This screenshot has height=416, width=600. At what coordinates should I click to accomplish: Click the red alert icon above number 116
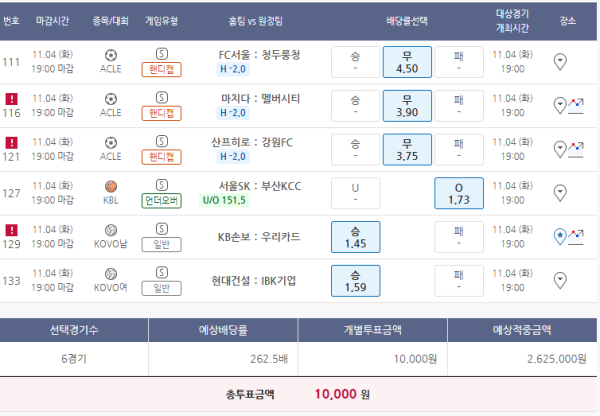[12, 98]
